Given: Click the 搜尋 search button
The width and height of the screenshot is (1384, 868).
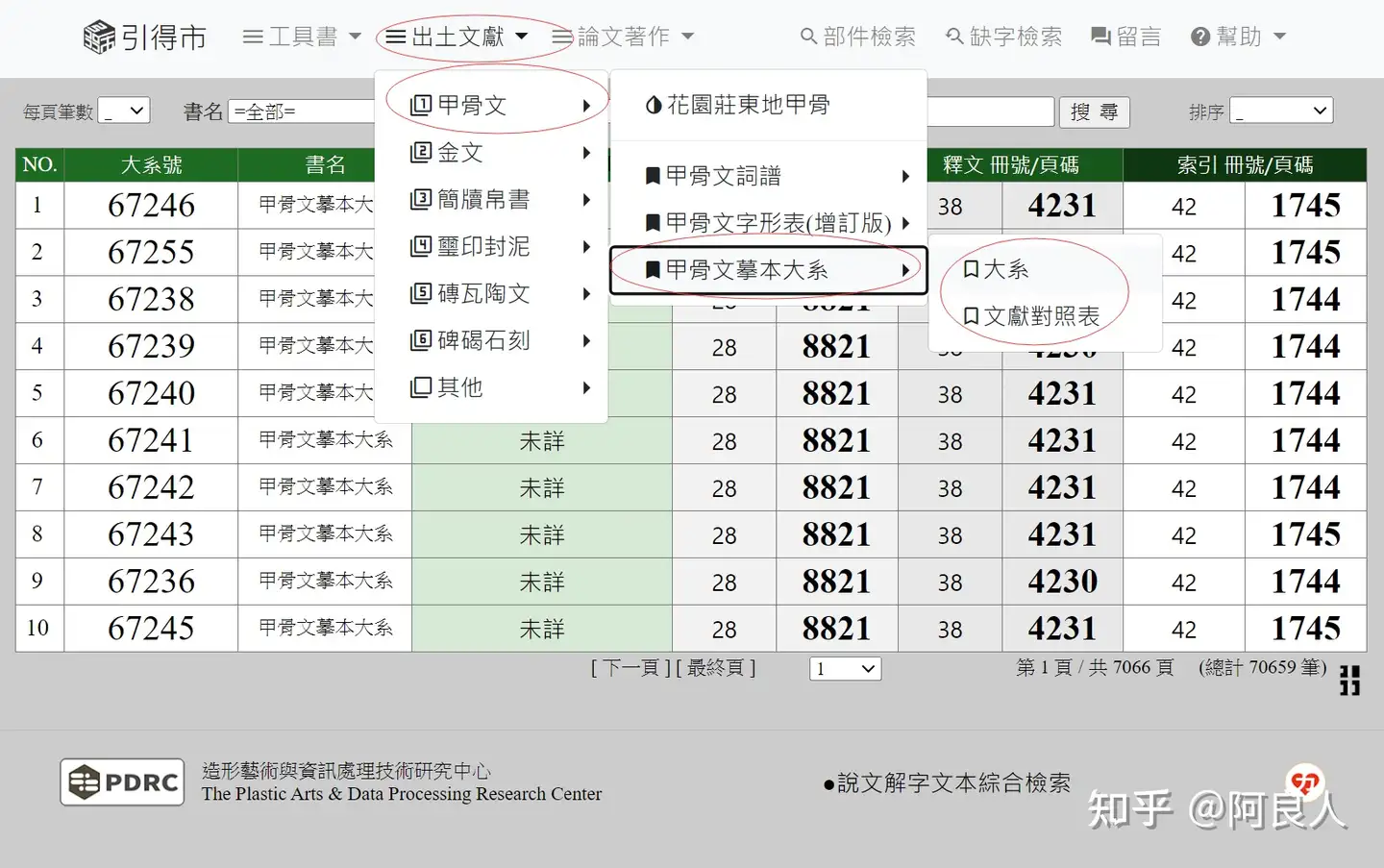Looking at the screenshot, I should pyautogui.click(x=1094, y=112).
